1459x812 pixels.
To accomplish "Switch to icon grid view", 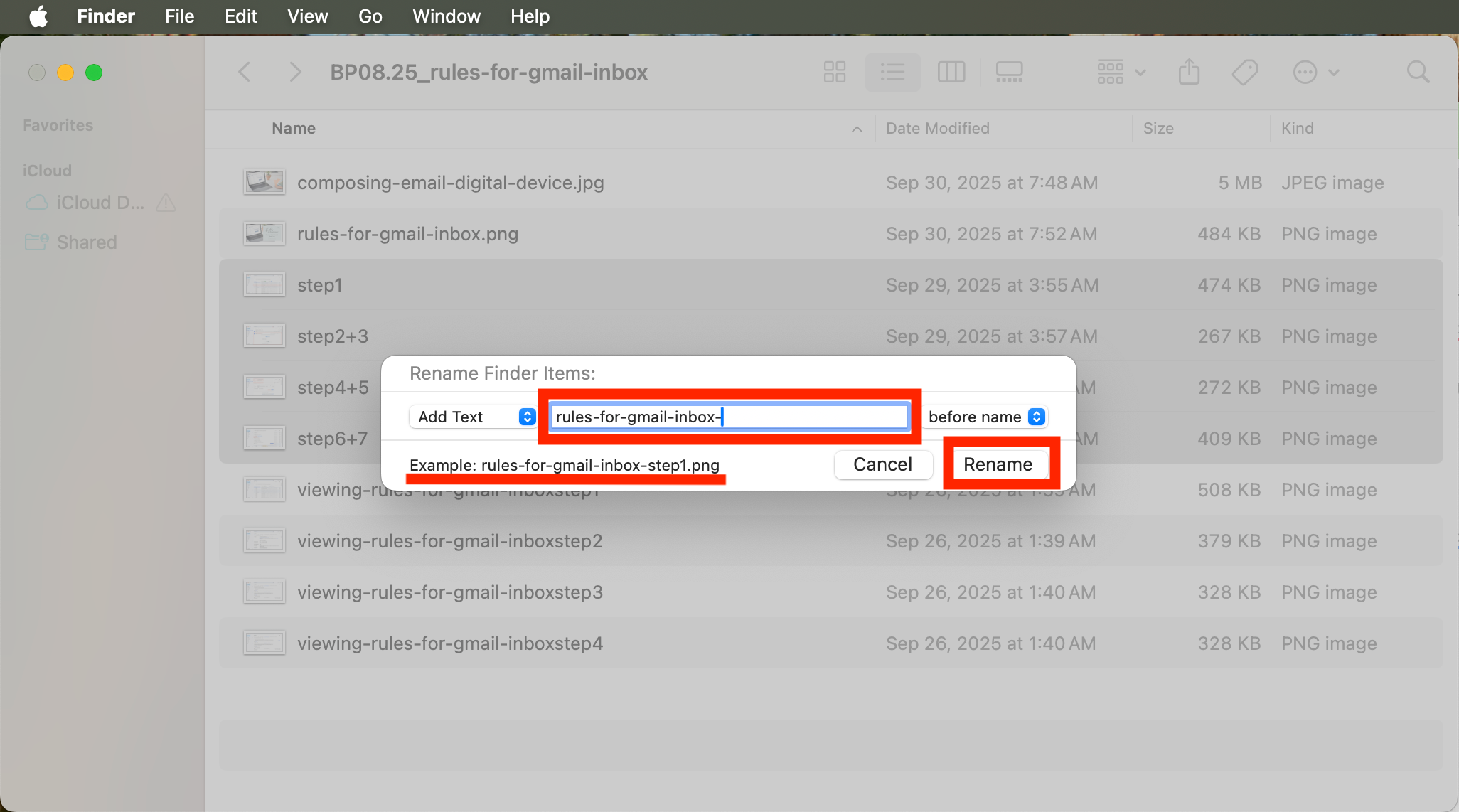I will (835, 72).
